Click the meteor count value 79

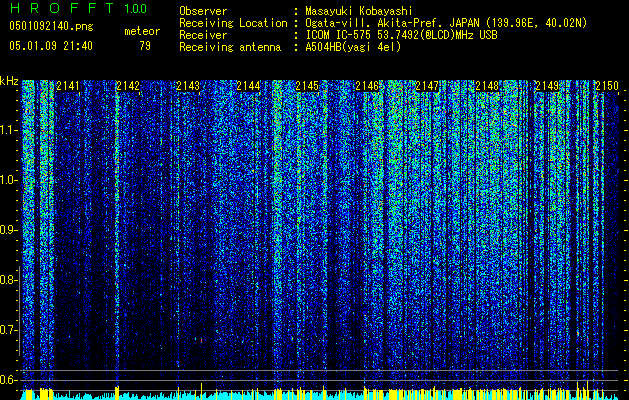point(145,46)
